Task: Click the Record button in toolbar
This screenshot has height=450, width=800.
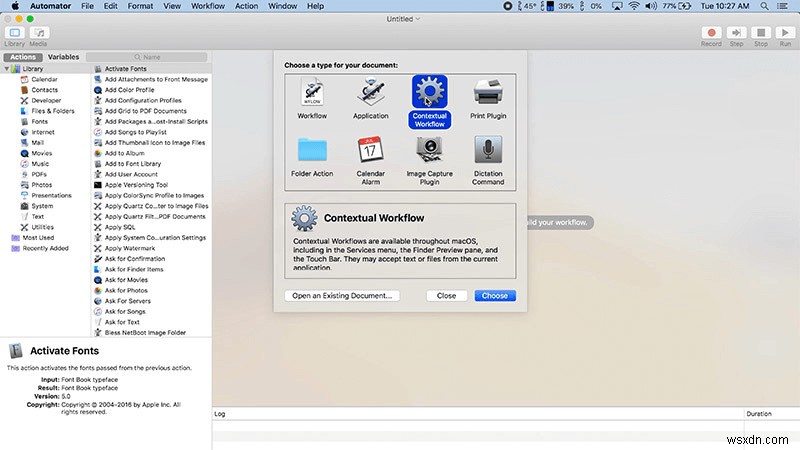Action: pyautogui.click(x=711, y=33)
